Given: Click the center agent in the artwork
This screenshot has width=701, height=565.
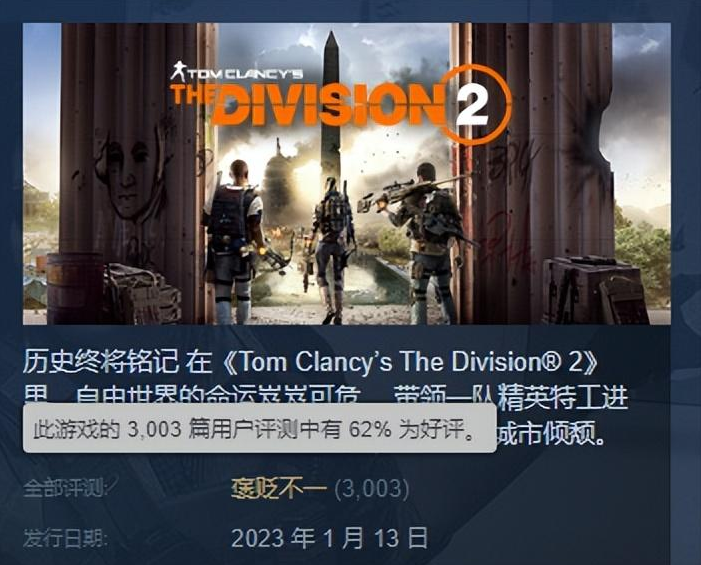Looking at the screenshot, I should [x=333, y=250].
